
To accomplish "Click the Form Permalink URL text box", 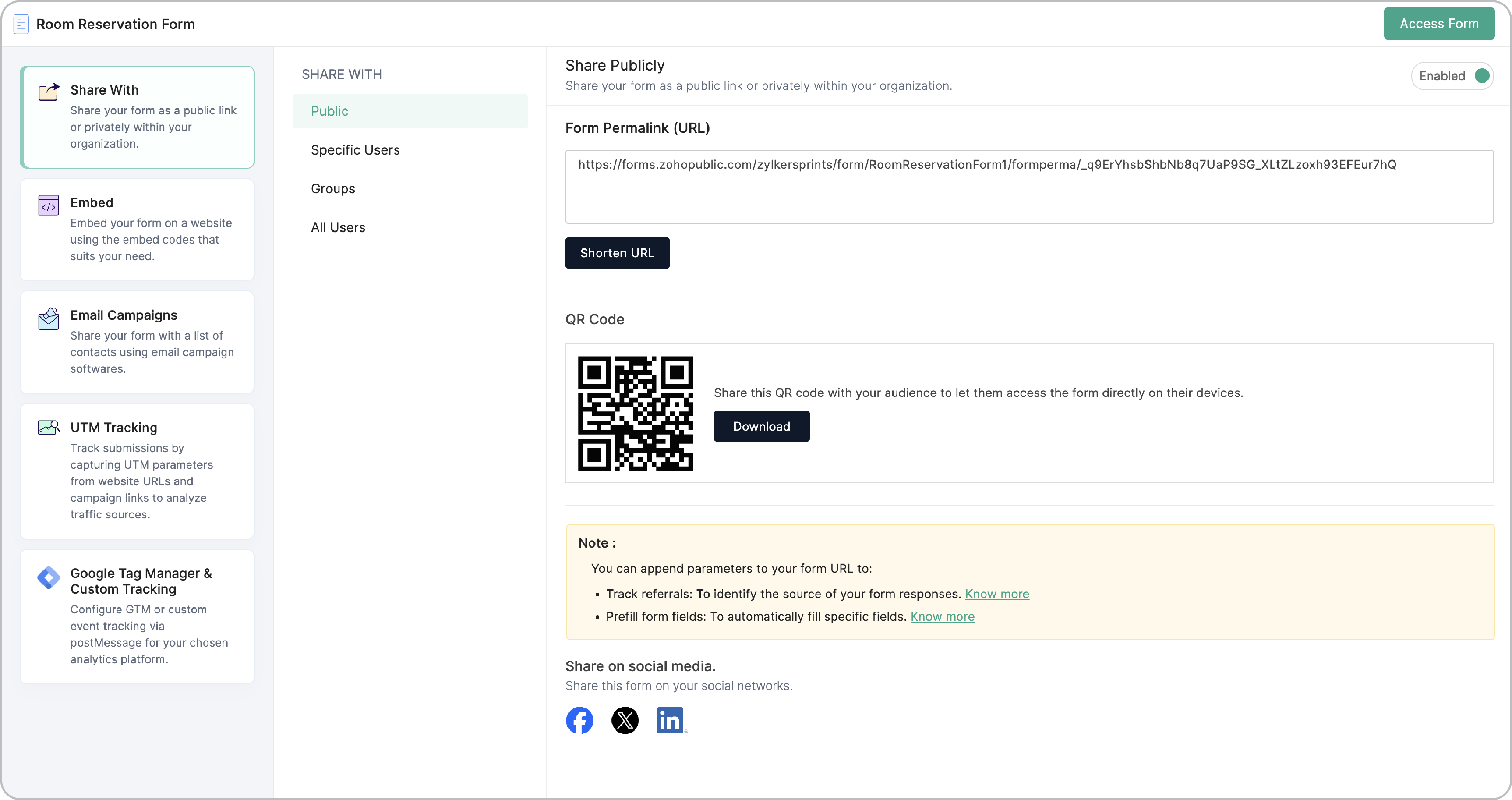I will (x=1029, y=187).
